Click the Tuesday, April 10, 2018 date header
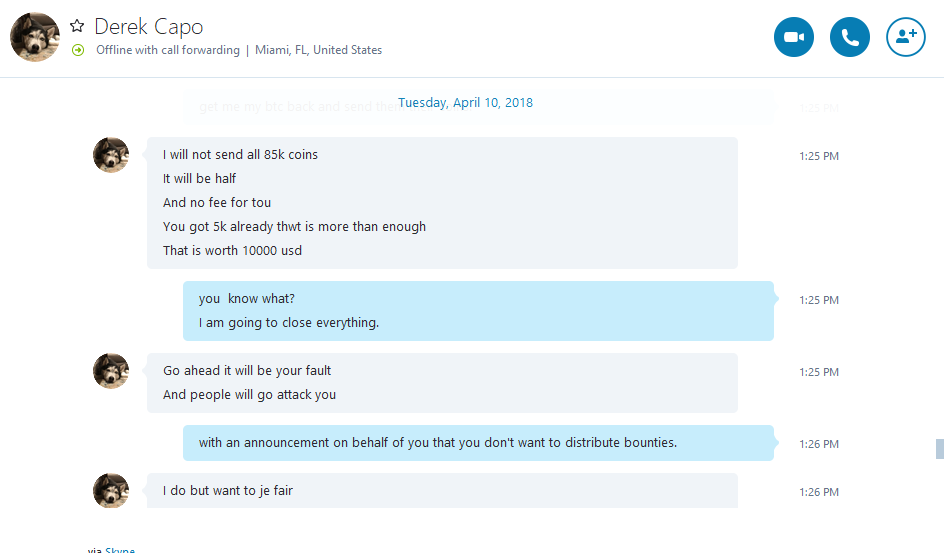 [465, 102]
